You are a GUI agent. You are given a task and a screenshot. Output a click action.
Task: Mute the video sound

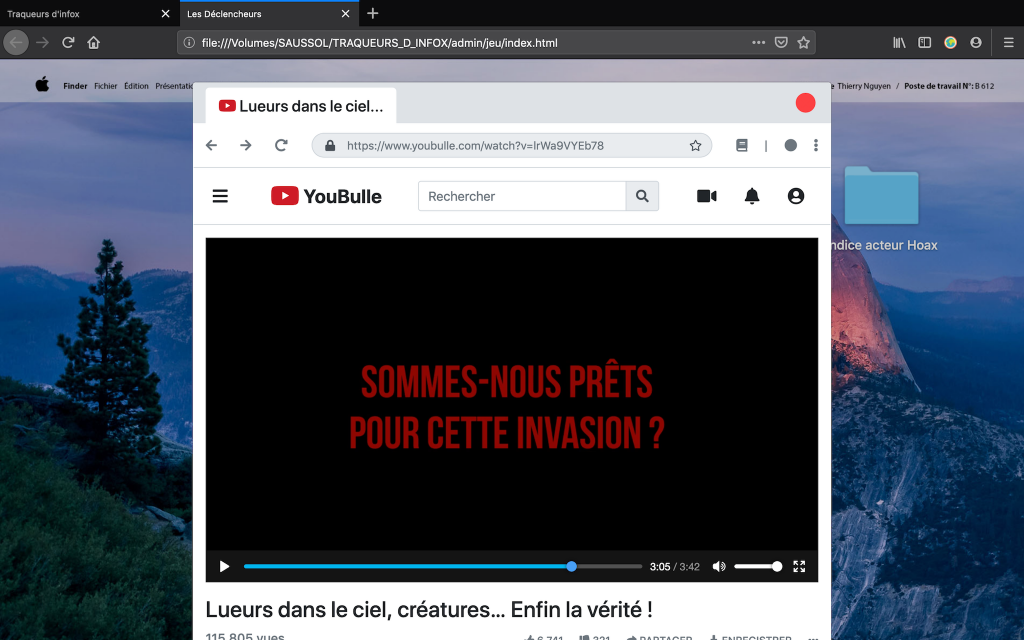pos(719,566)
